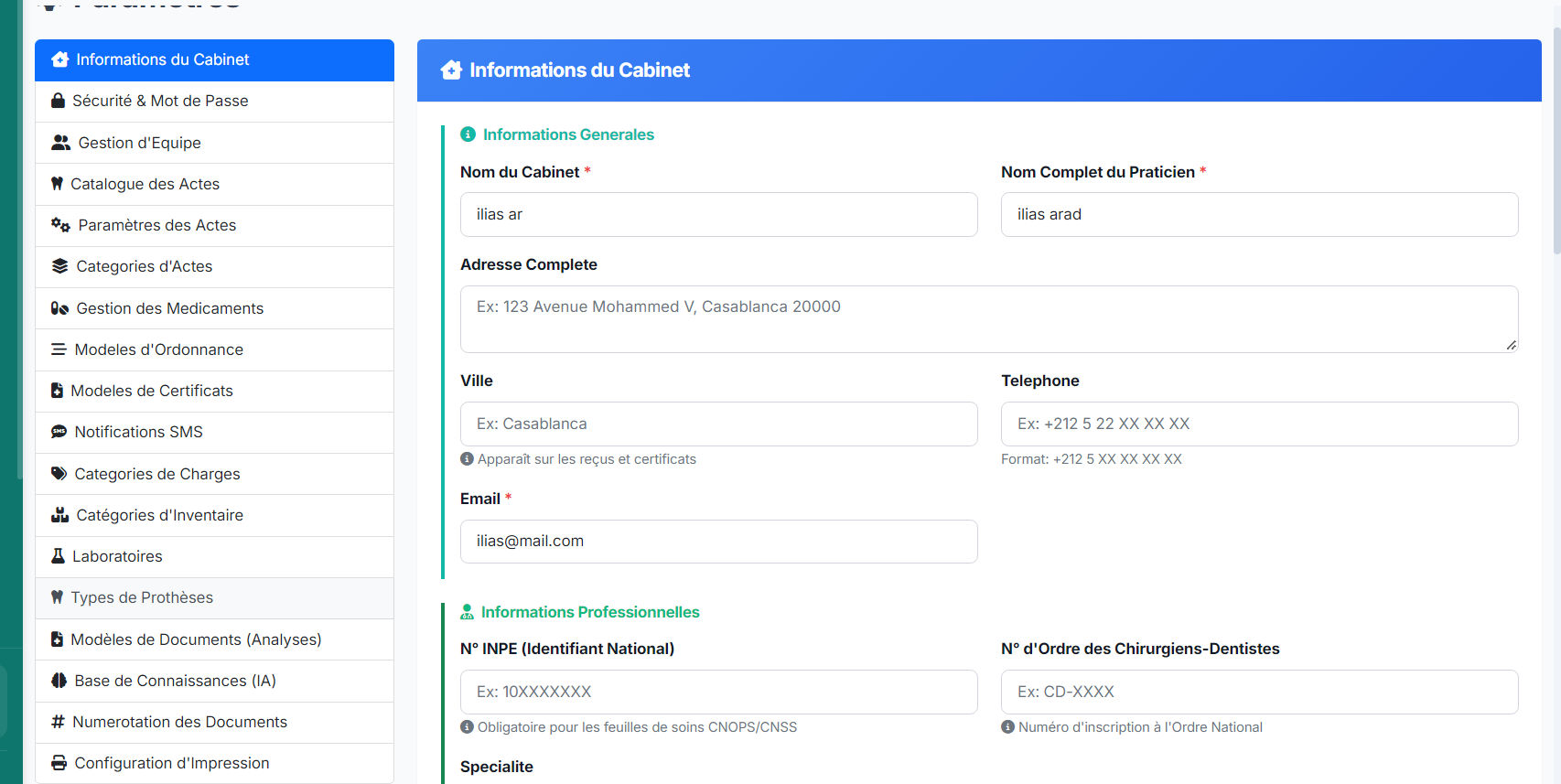Open the Sécurité & Mot de Passe section
This screenshot has width=1561, height=784.
pyautogui.click(x=214, y=102)
